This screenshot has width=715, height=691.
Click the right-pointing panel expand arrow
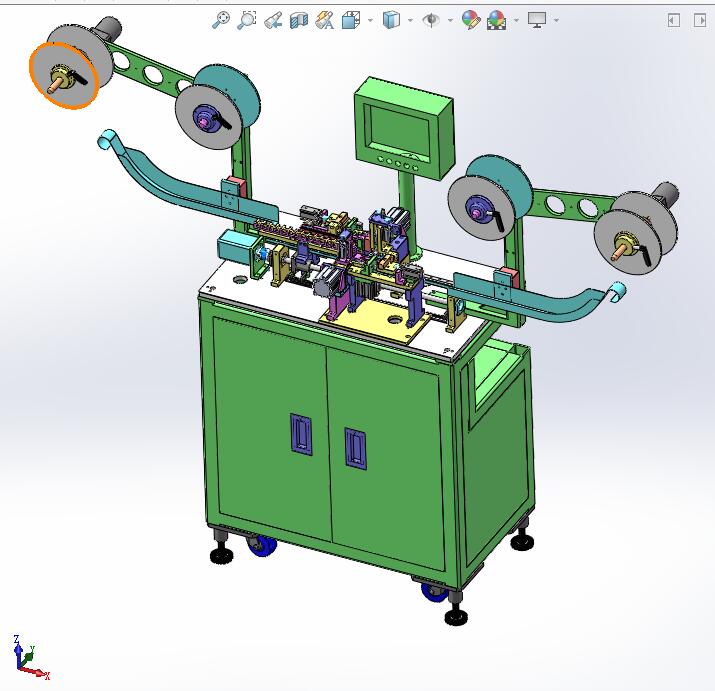(700, 21)
